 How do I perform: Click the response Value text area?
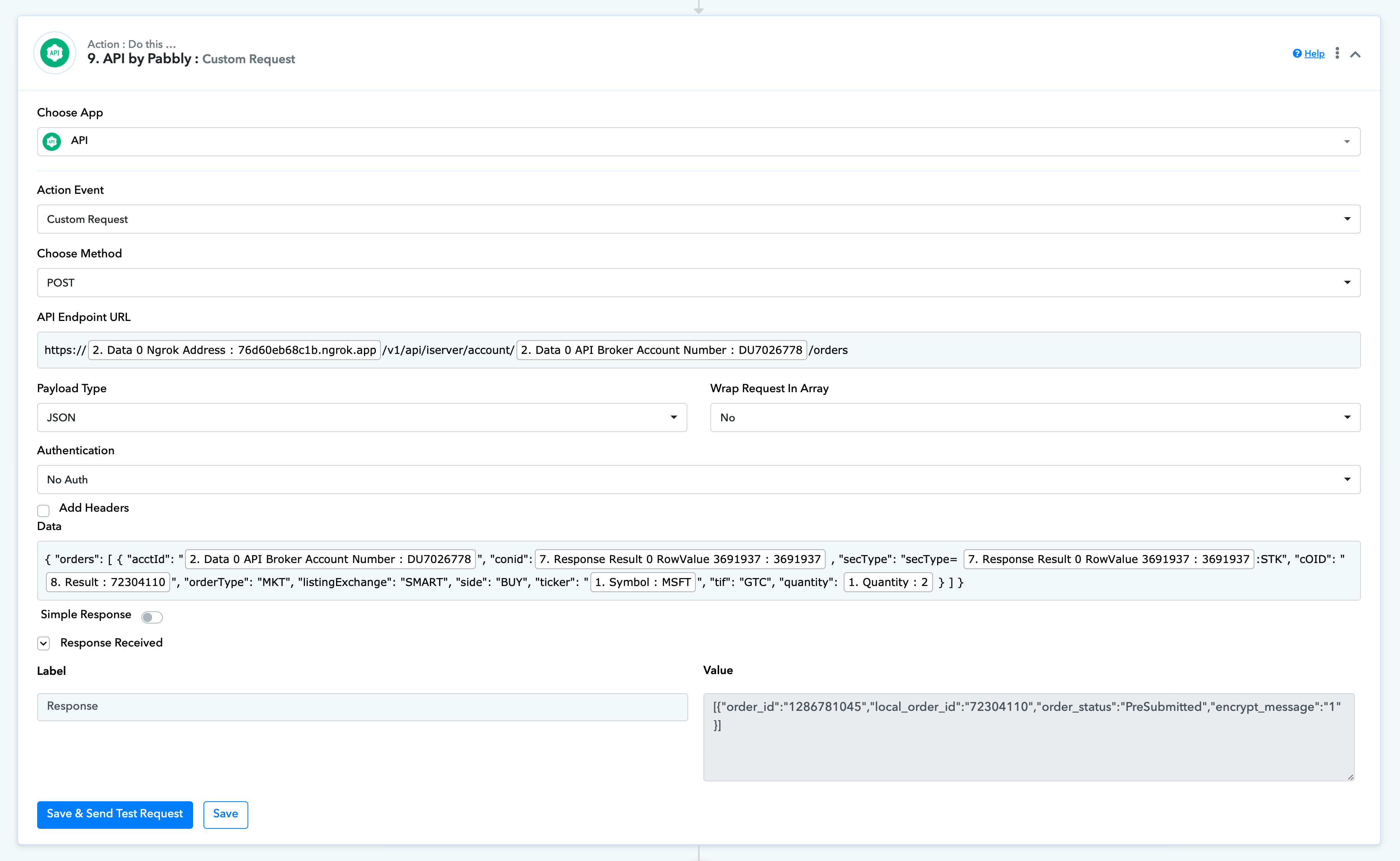(x=1029, y=737)
